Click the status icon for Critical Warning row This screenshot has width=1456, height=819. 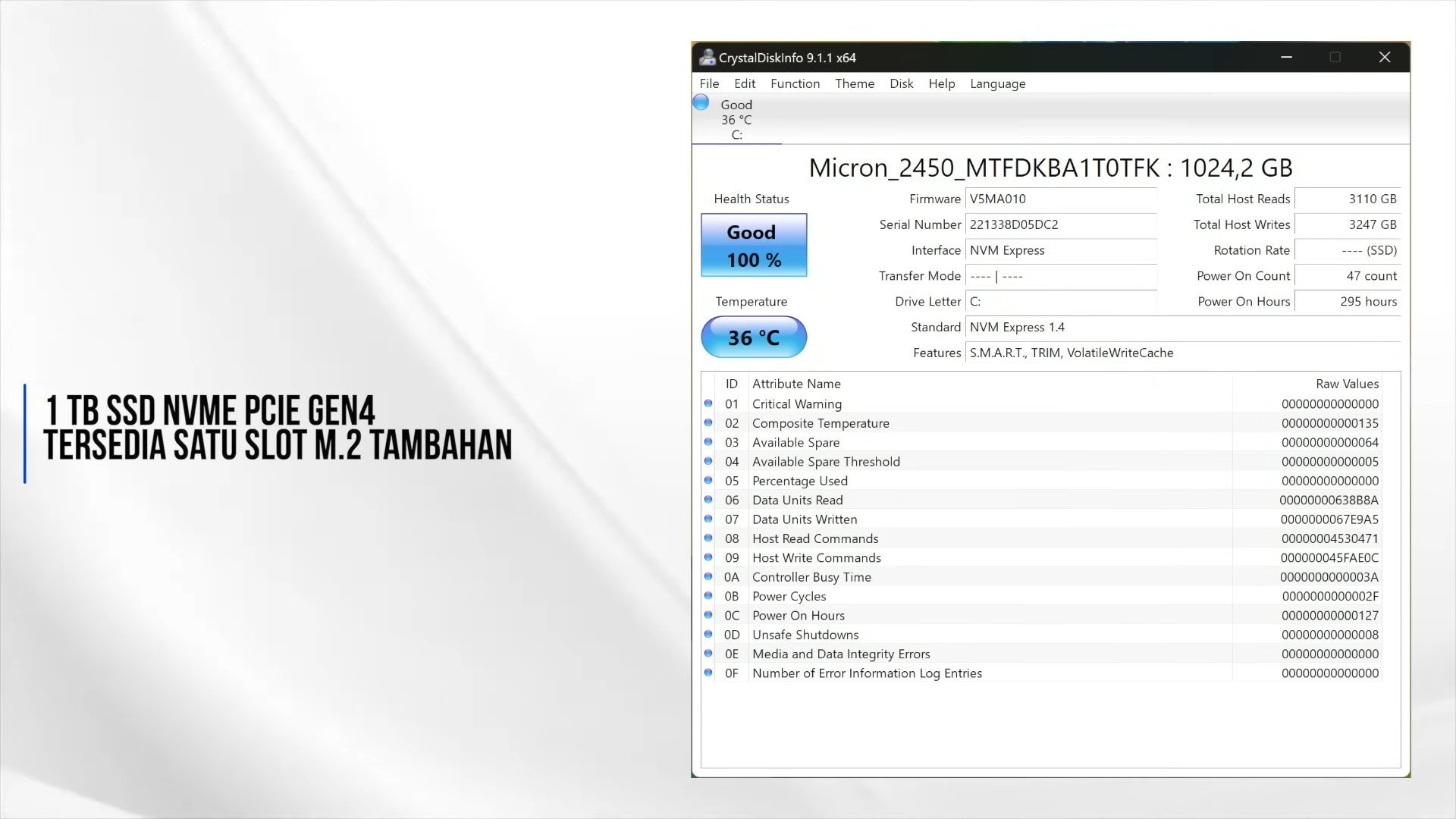tap(708, 403)
